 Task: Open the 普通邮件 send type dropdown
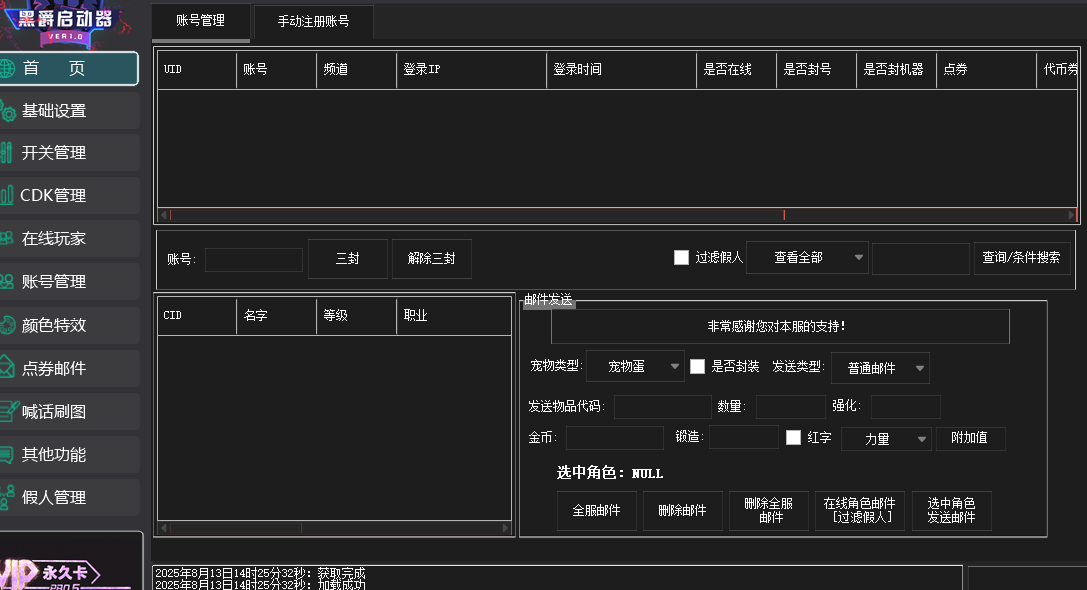pyautogui.click(x=880, y=368)
